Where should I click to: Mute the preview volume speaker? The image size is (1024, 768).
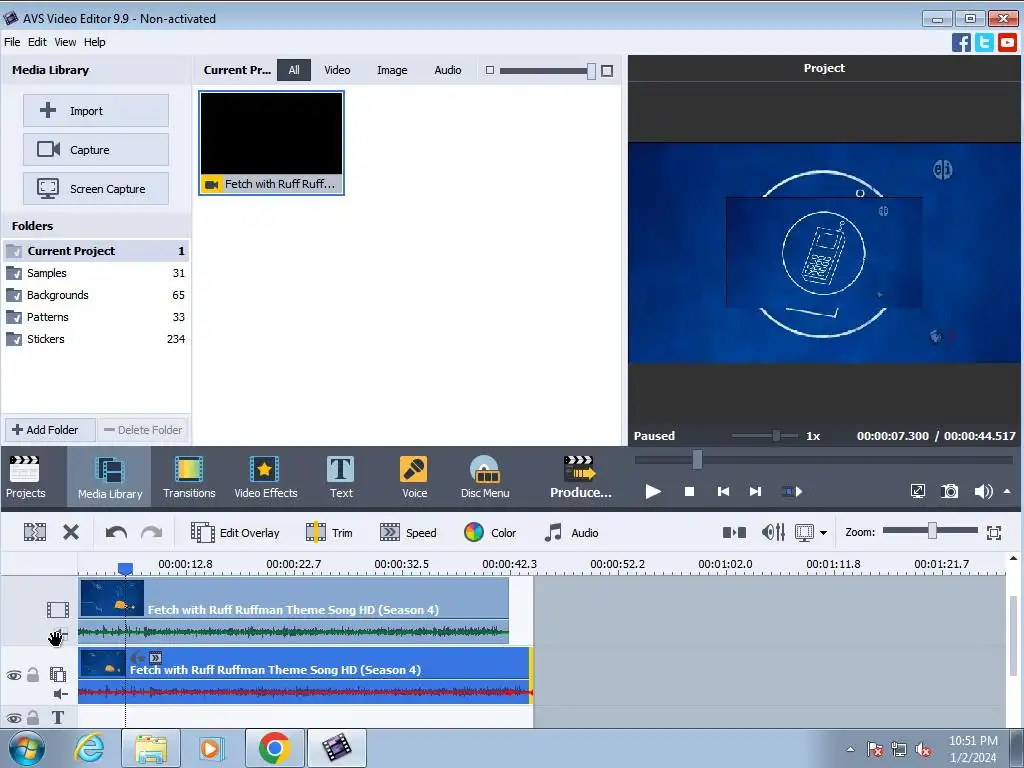point(983,491)
